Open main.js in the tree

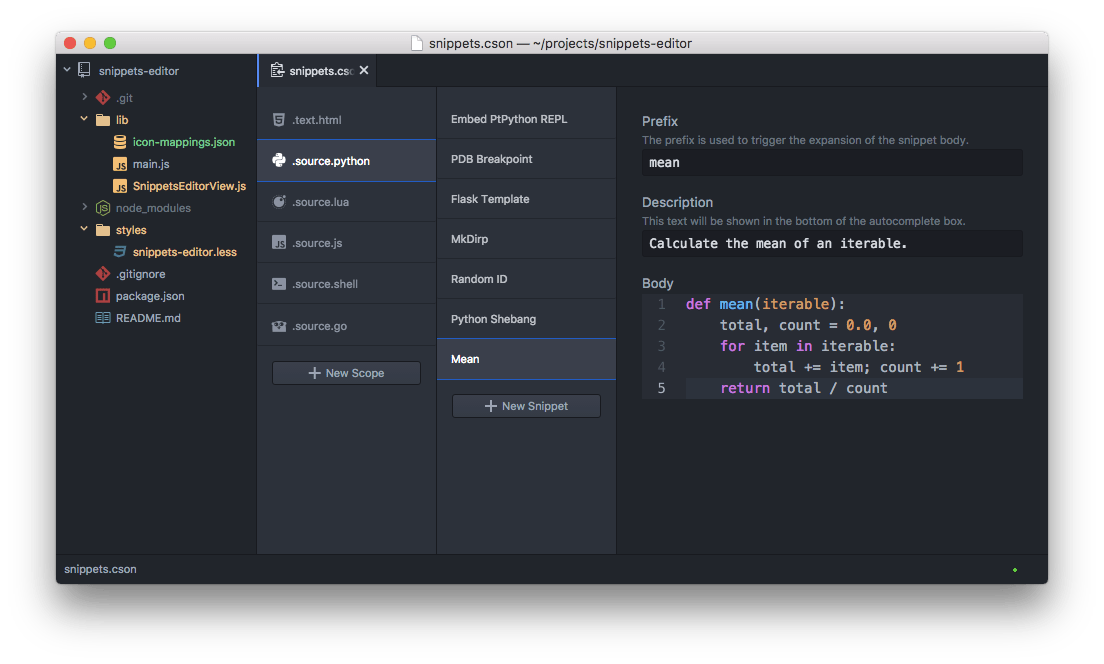tap(151, 164)
